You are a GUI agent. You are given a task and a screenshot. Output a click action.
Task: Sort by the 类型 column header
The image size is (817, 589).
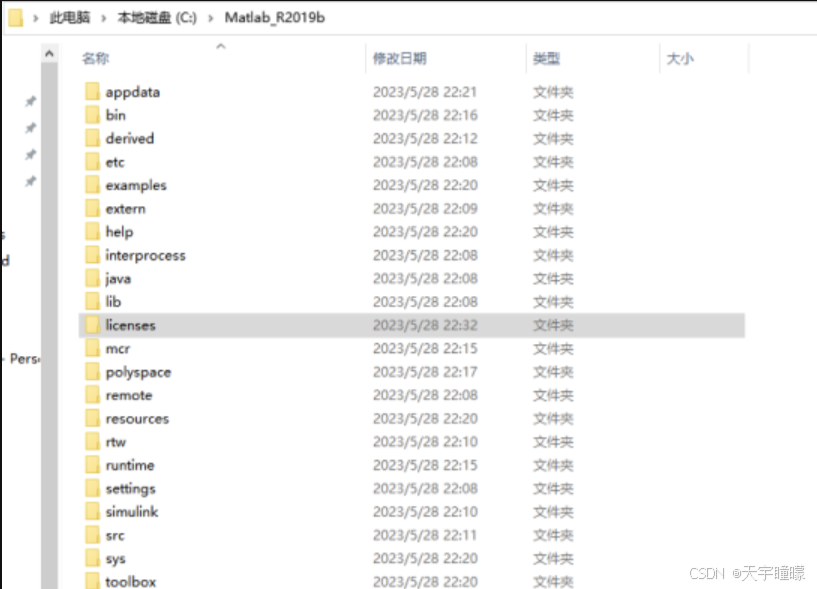[546, 58]
